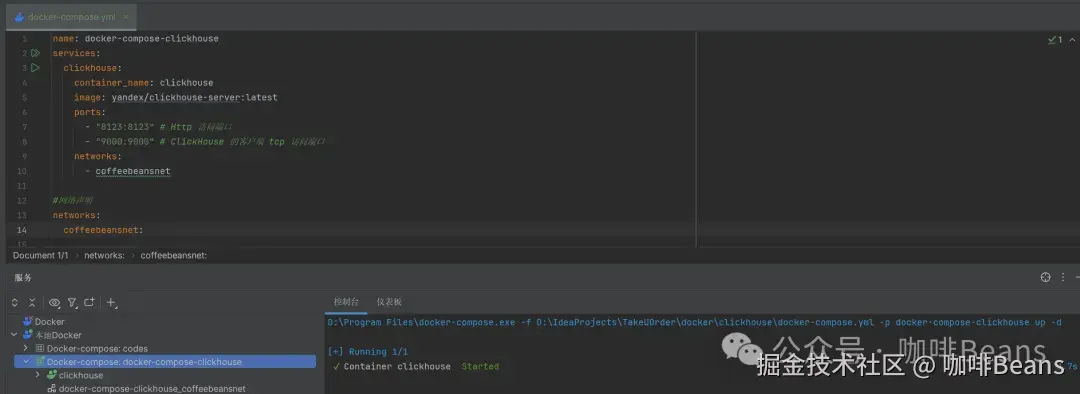
Task: Click the 服务 panel title
Action: [23, 278]
